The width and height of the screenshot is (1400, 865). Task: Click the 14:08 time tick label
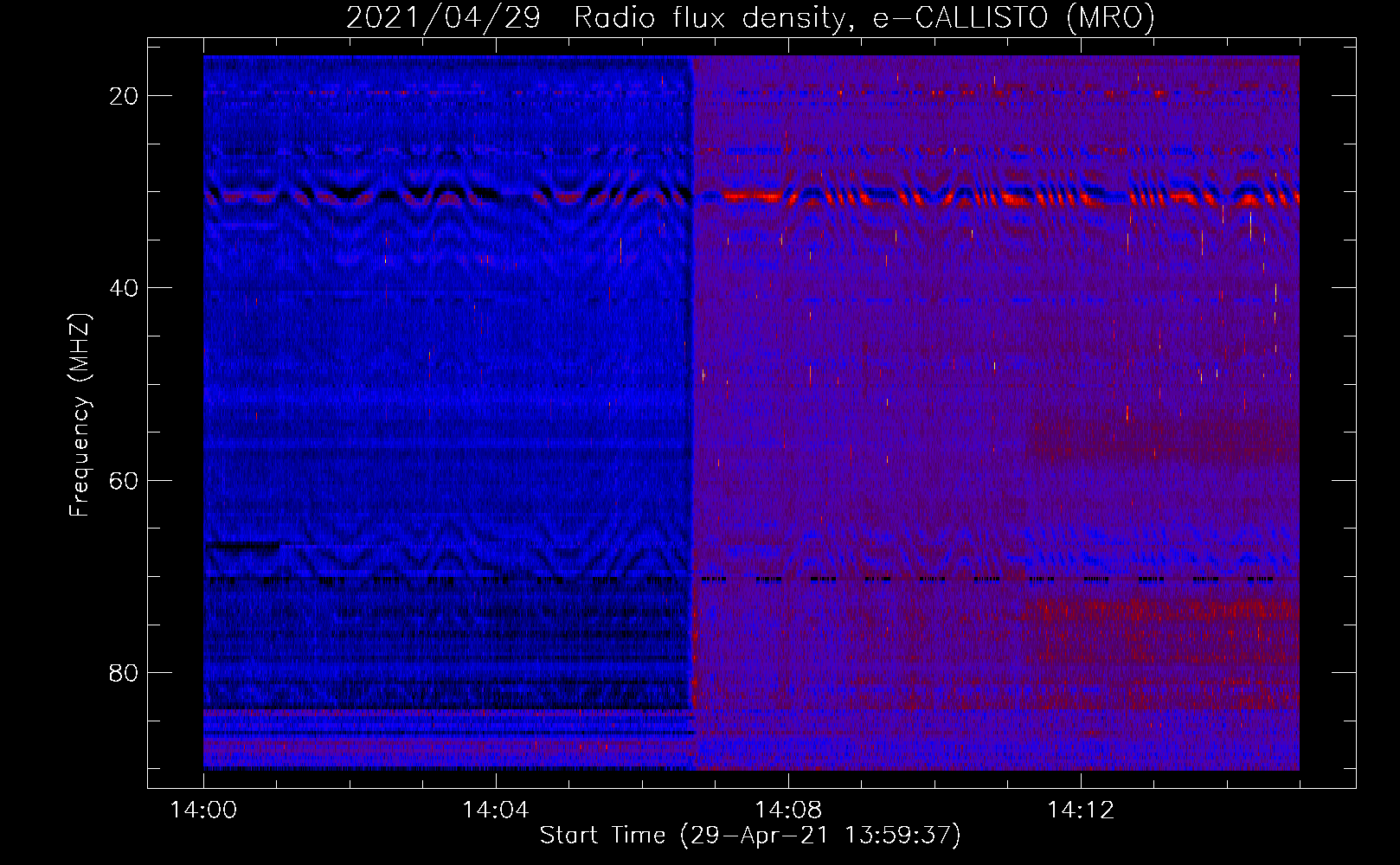tap(788, 811)
